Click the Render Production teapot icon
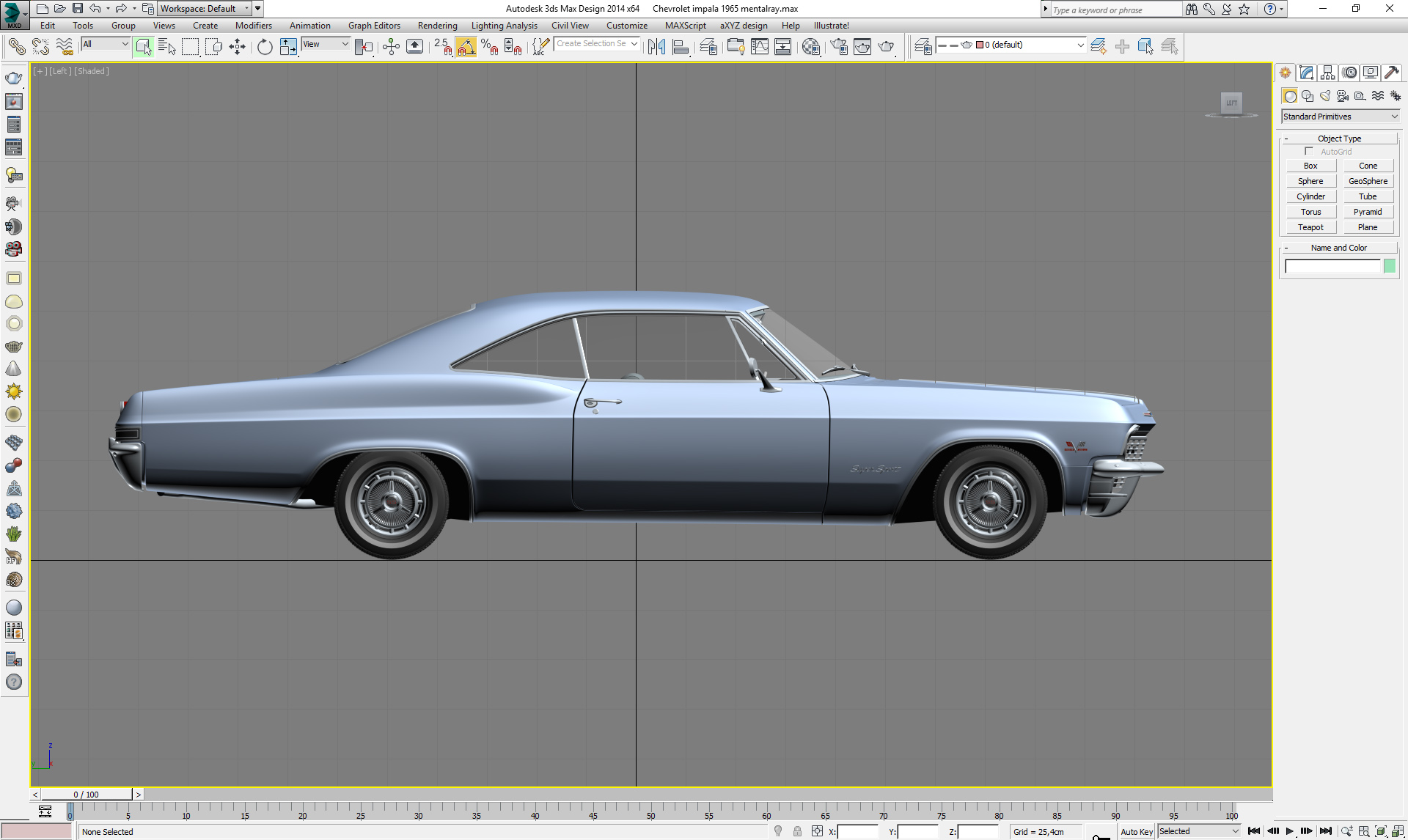Image resolution: width=1408 pixels, height=840 pixels. (886, 47)
